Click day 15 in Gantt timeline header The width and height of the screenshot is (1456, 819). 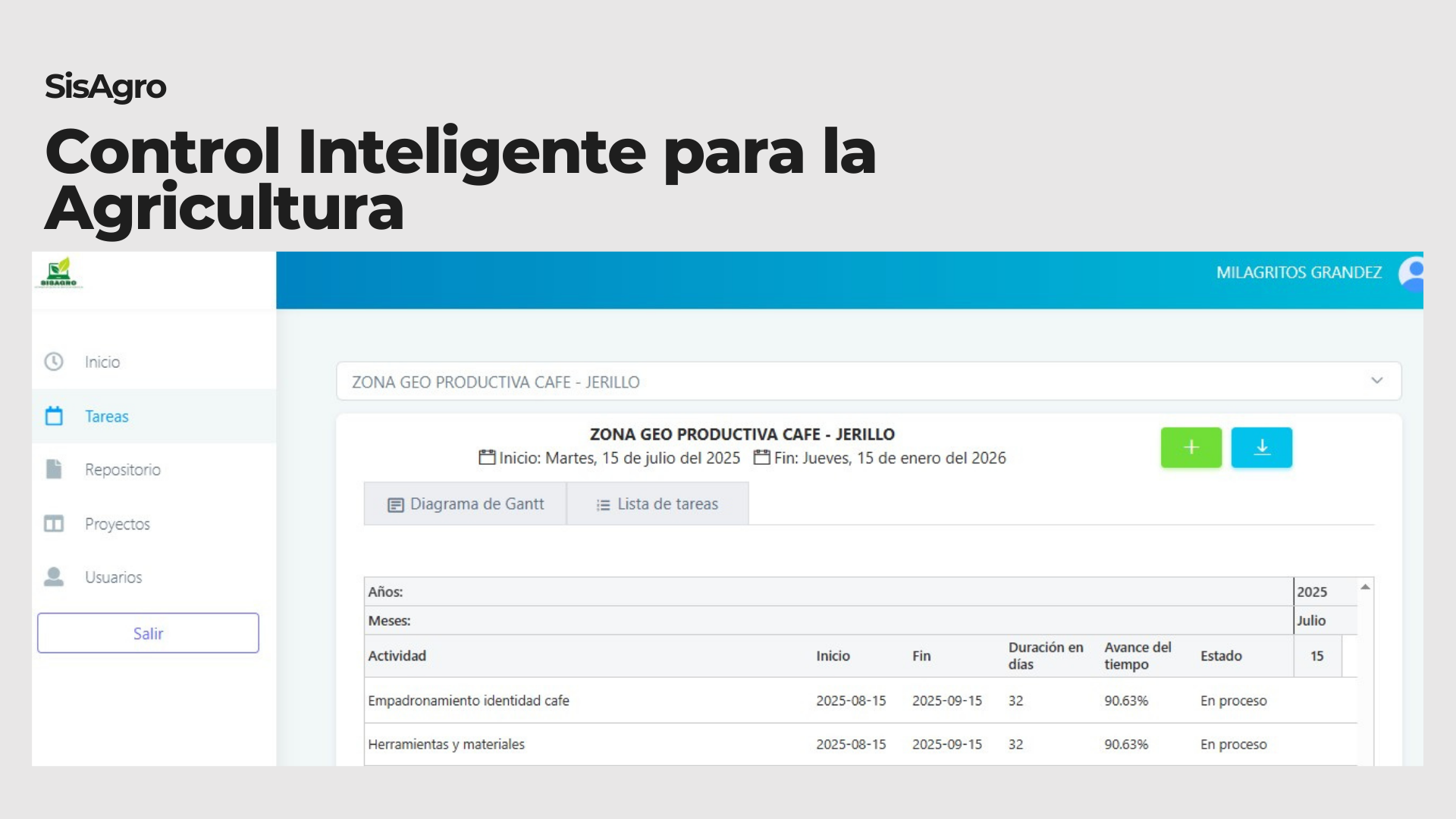coord(1317,656)
